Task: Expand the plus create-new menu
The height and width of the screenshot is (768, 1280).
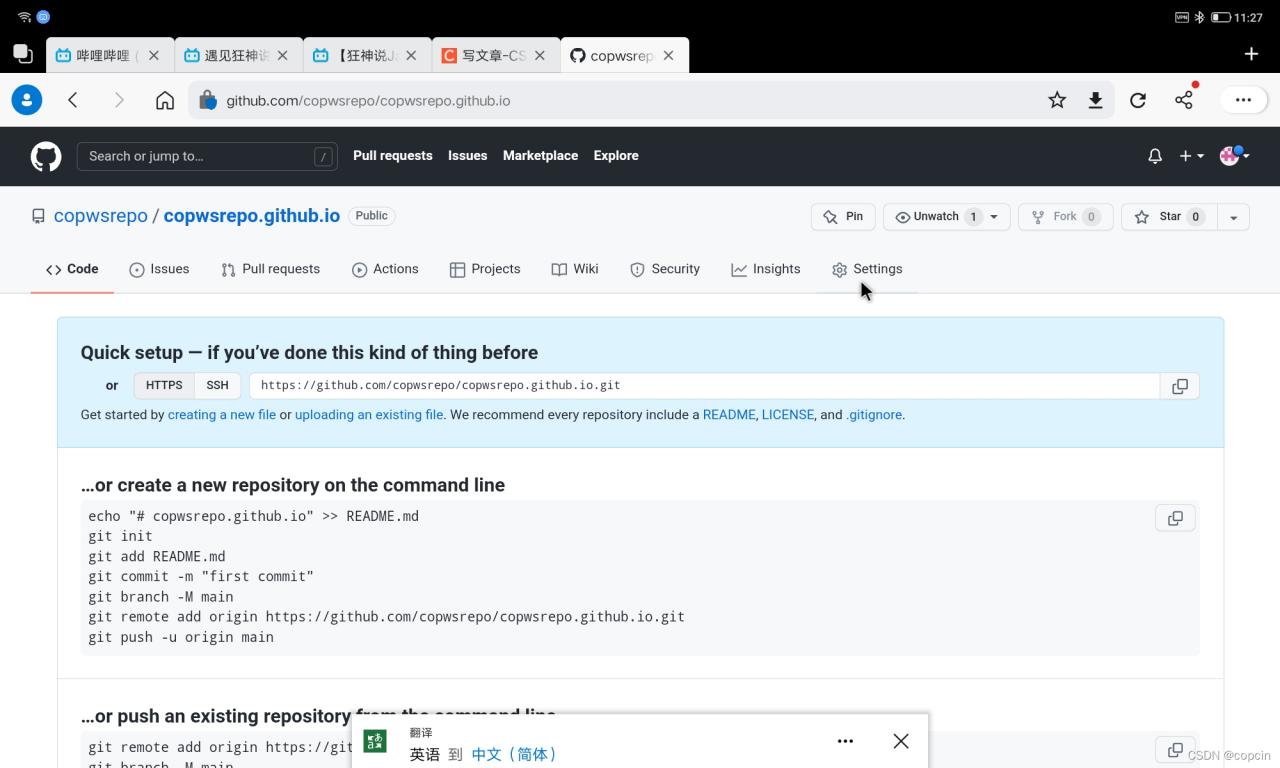Action: [1191, 156]
